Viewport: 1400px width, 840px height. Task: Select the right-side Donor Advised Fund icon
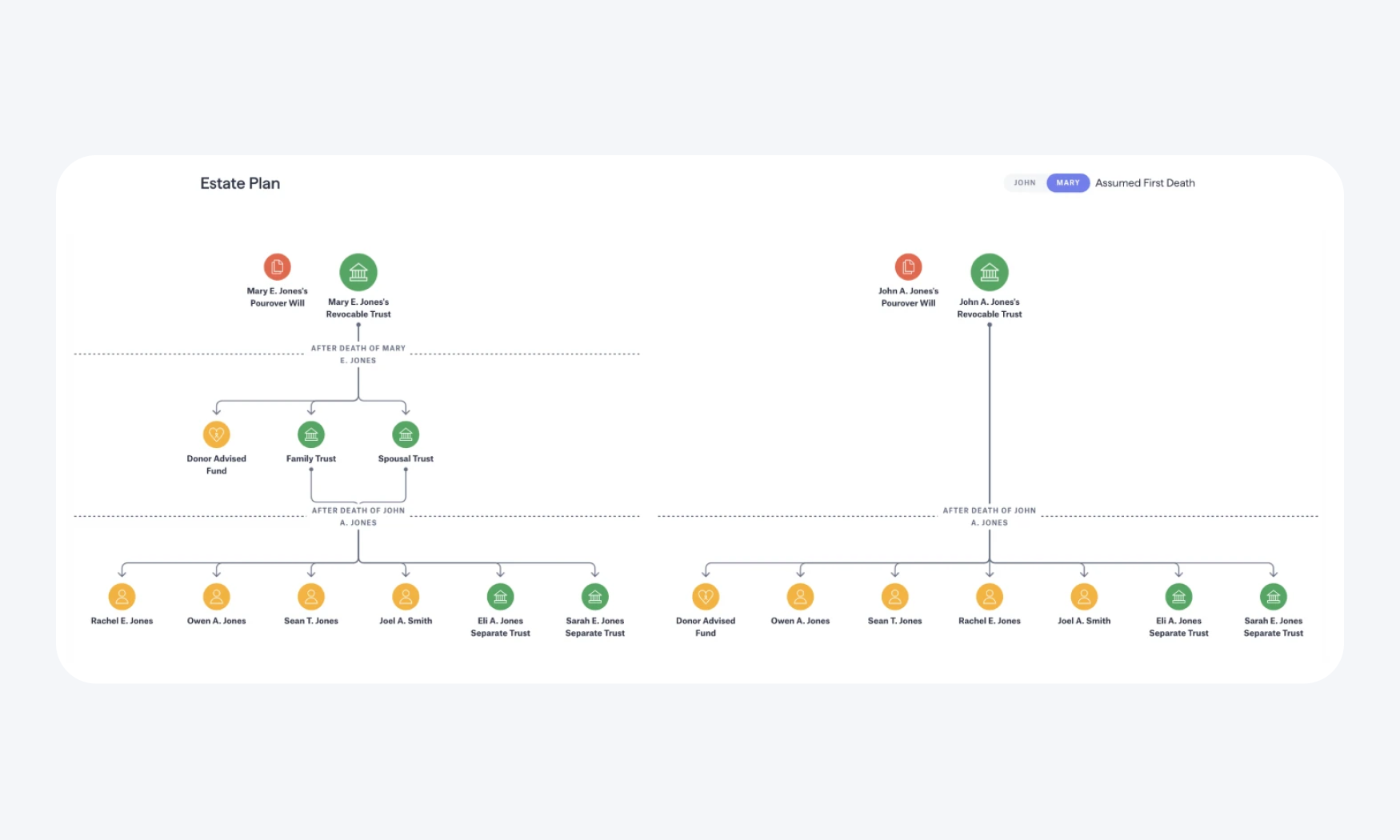click(706, 596)
